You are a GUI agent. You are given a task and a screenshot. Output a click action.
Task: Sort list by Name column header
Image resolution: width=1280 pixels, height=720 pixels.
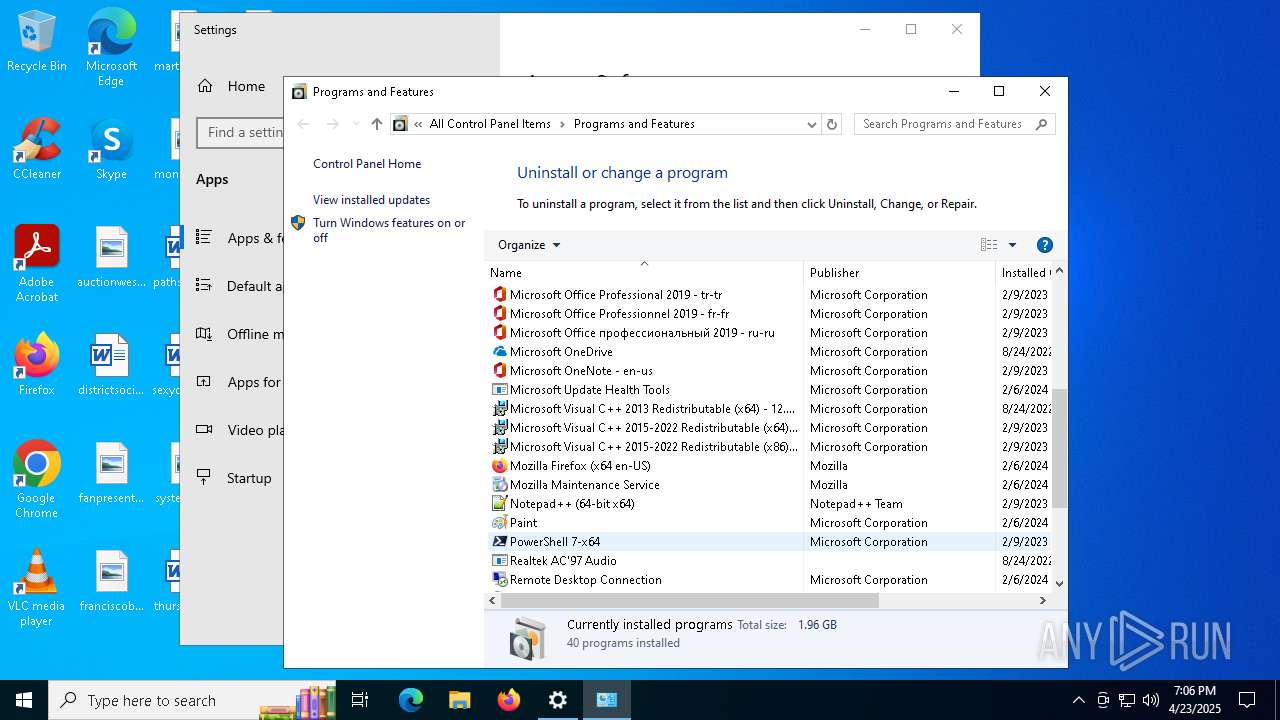click(x=644, y=273)
